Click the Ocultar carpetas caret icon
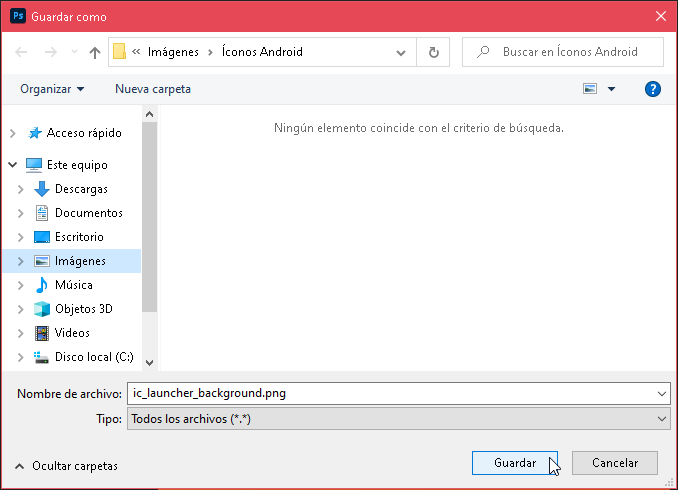 click(x=19, y=466)
